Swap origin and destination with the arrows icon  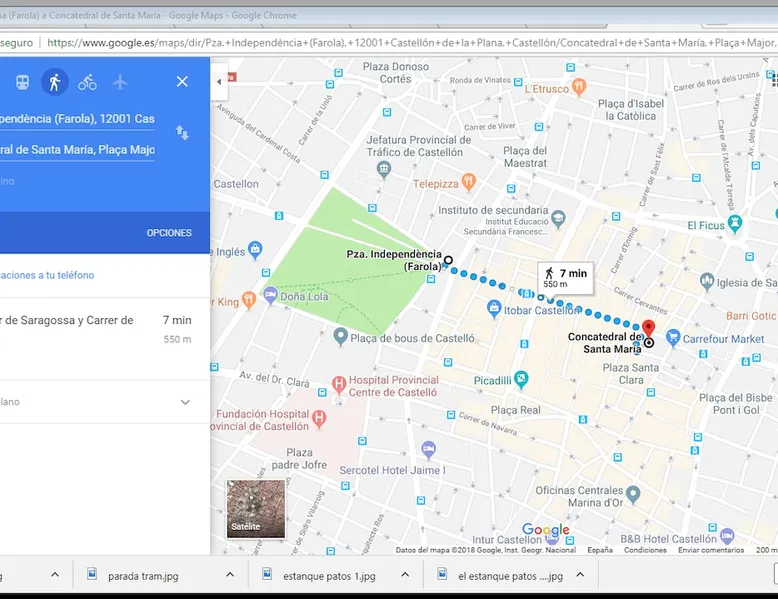tap(182, 133)
